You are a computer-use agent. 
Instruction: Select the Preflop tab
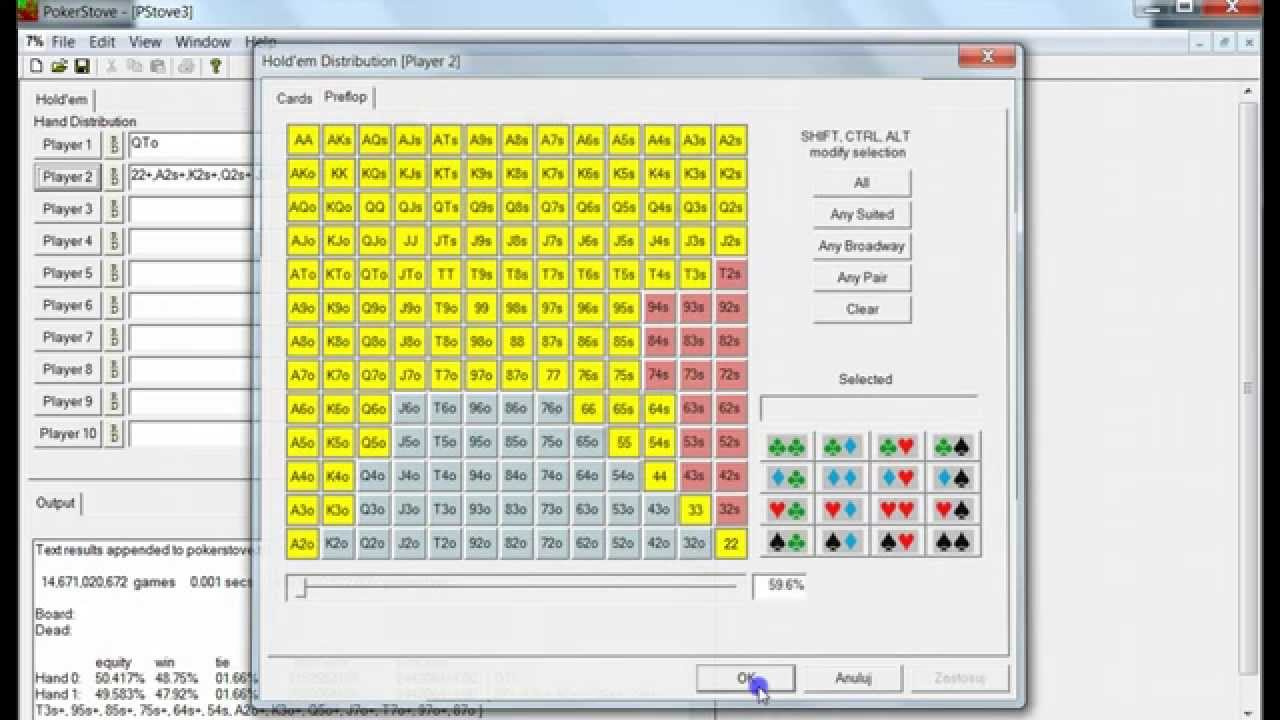346,97
